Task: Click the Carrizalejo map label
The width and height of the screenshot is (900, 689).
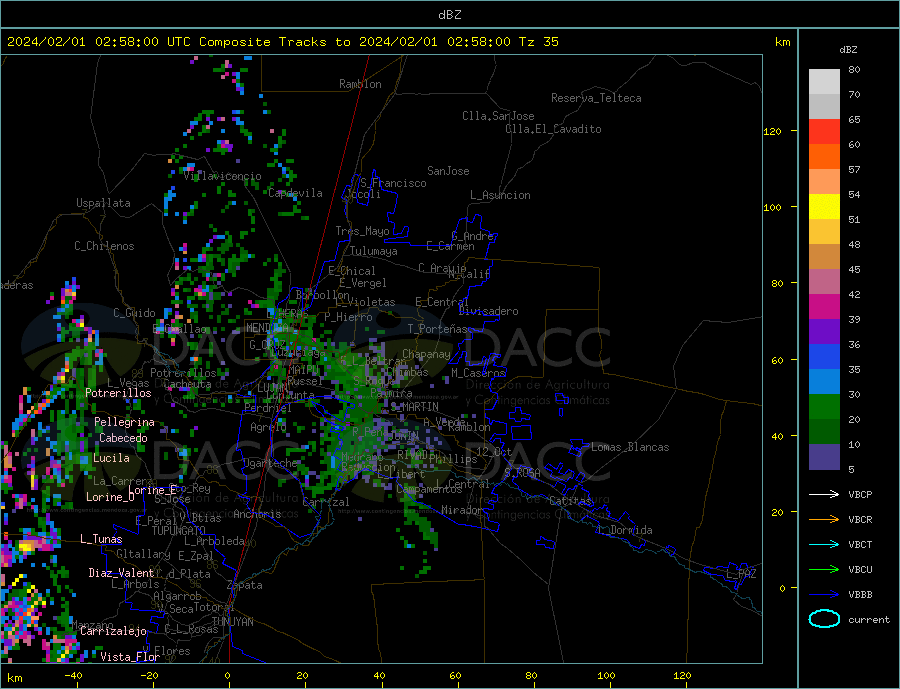Action: (113, 632)
